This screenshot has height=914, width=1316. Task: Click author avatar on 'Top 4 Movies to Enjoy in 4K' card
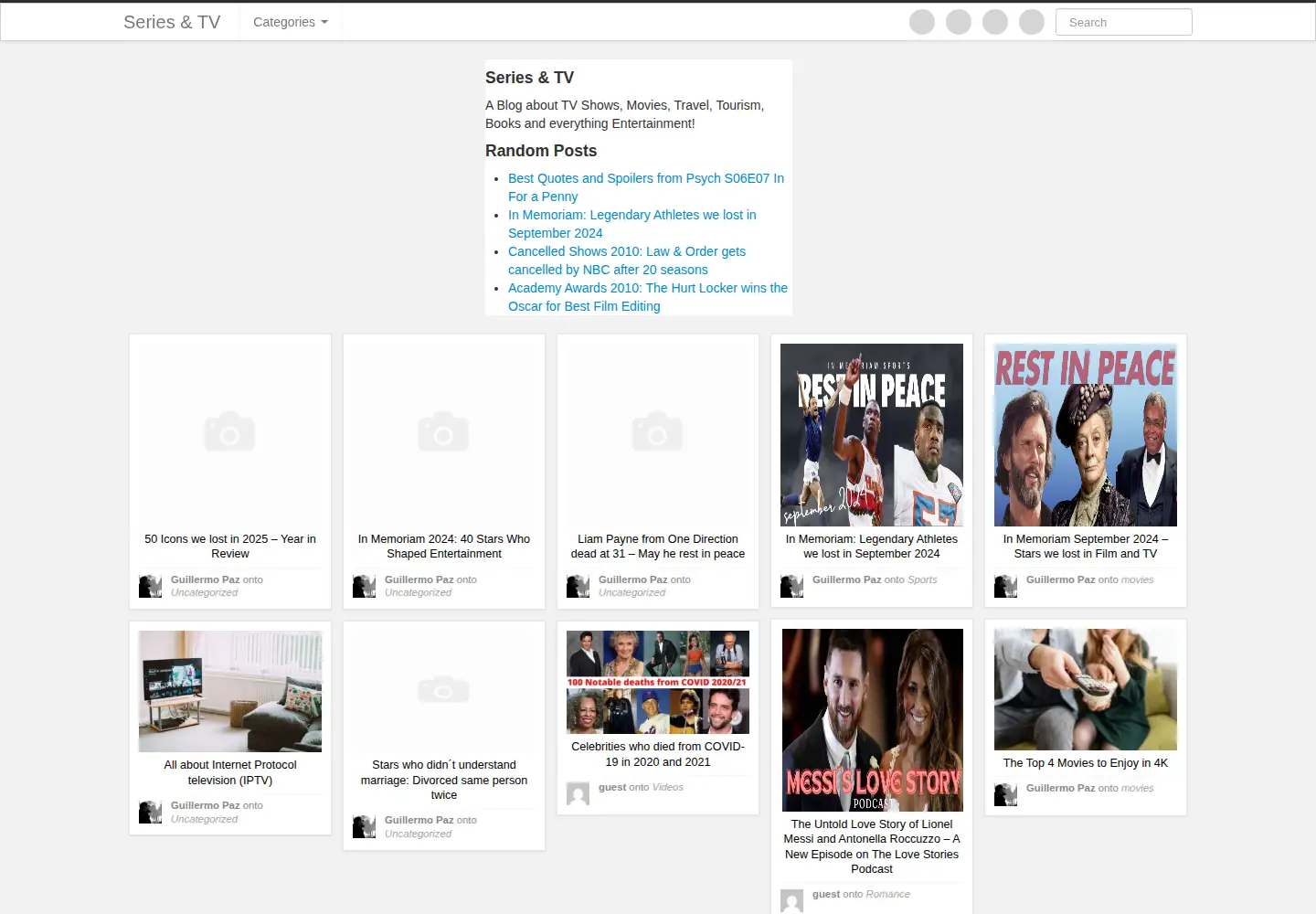click(1005, 794)
